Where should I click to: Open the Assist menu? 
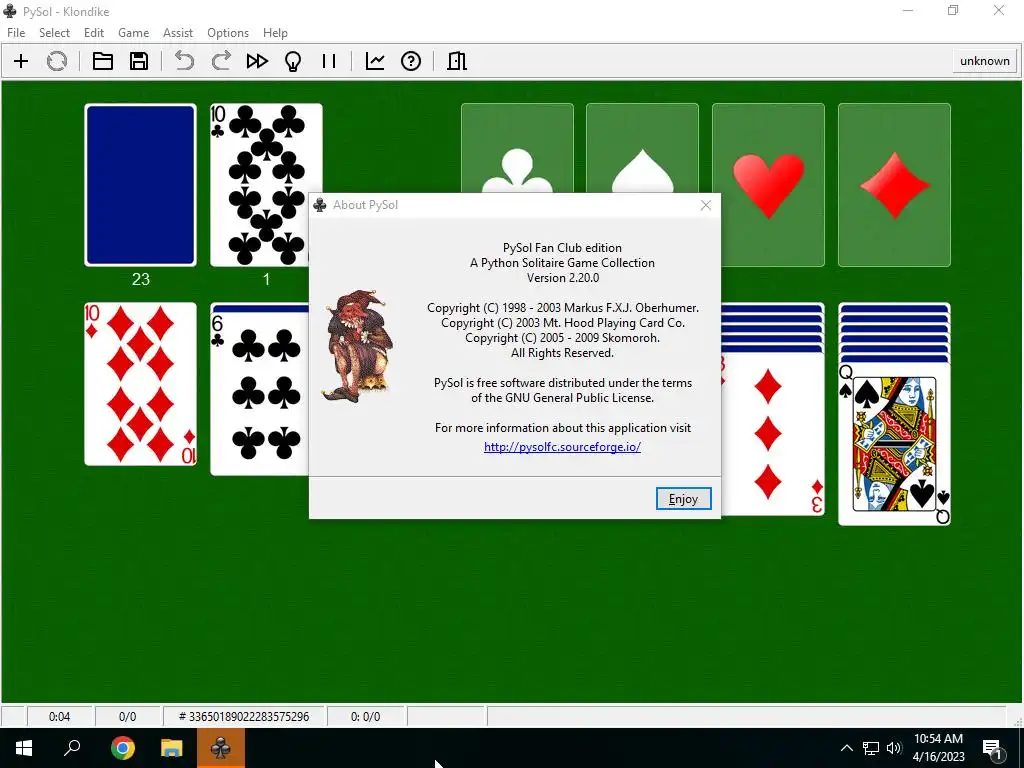178,33
